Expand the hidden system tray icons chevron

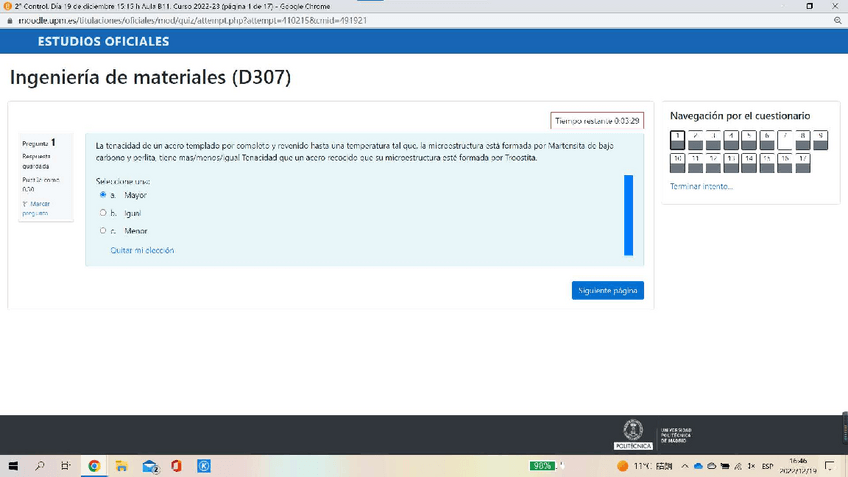pos(685,467)
